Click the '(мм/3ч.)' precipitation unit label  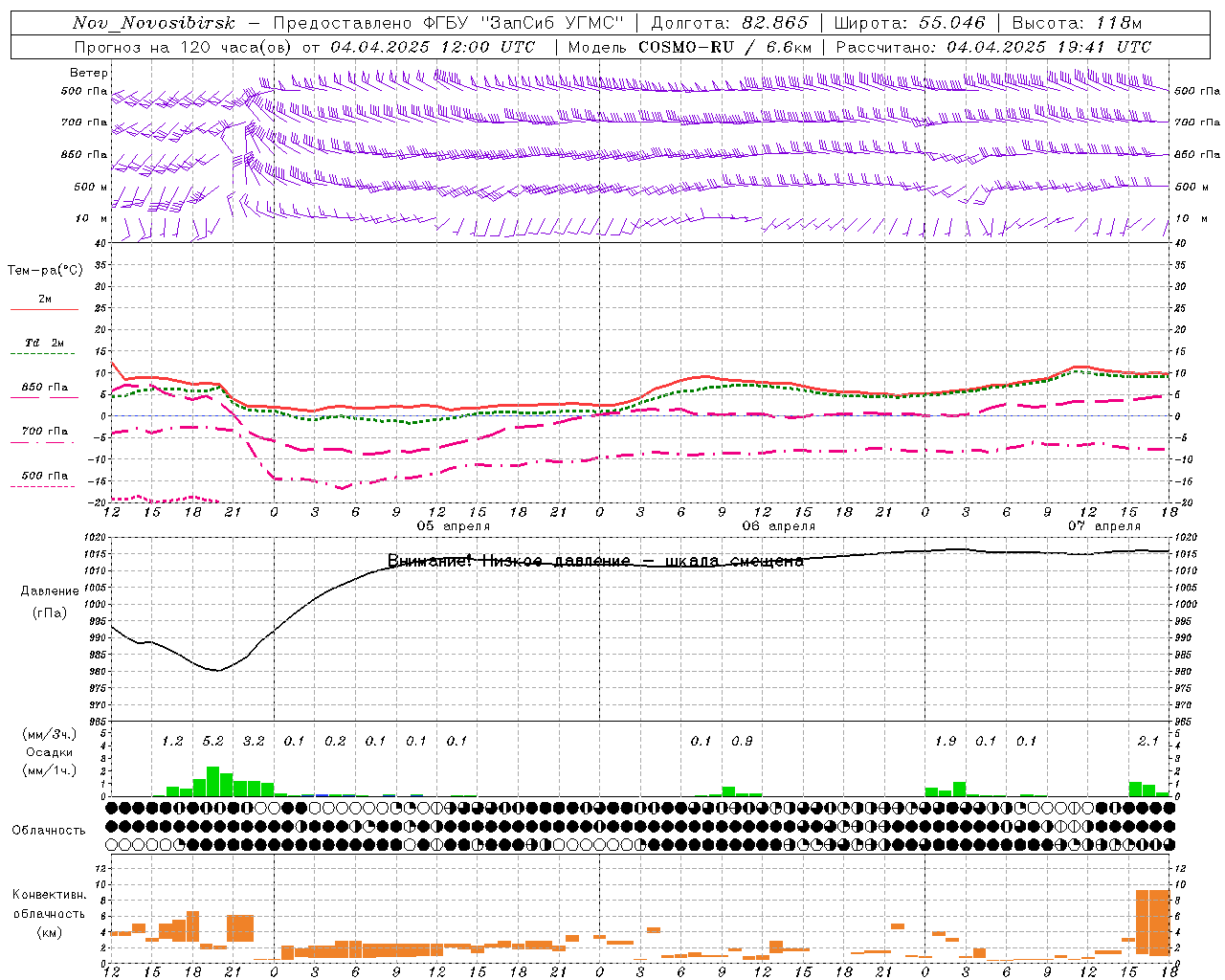point(50,734)
